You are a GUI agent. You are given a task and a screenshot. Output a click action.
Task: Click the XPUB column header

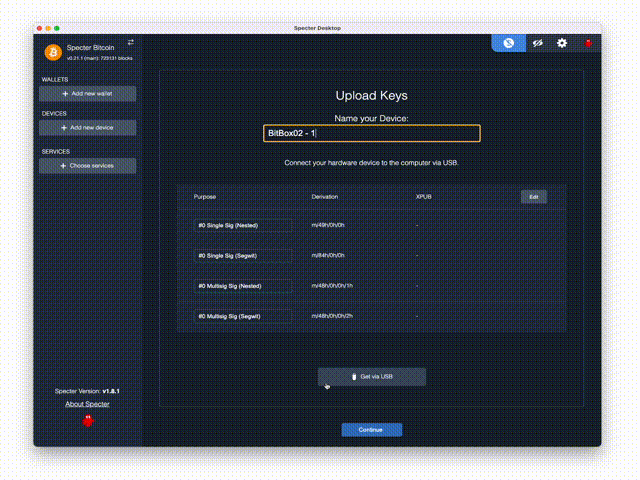(x=424, y=197)
